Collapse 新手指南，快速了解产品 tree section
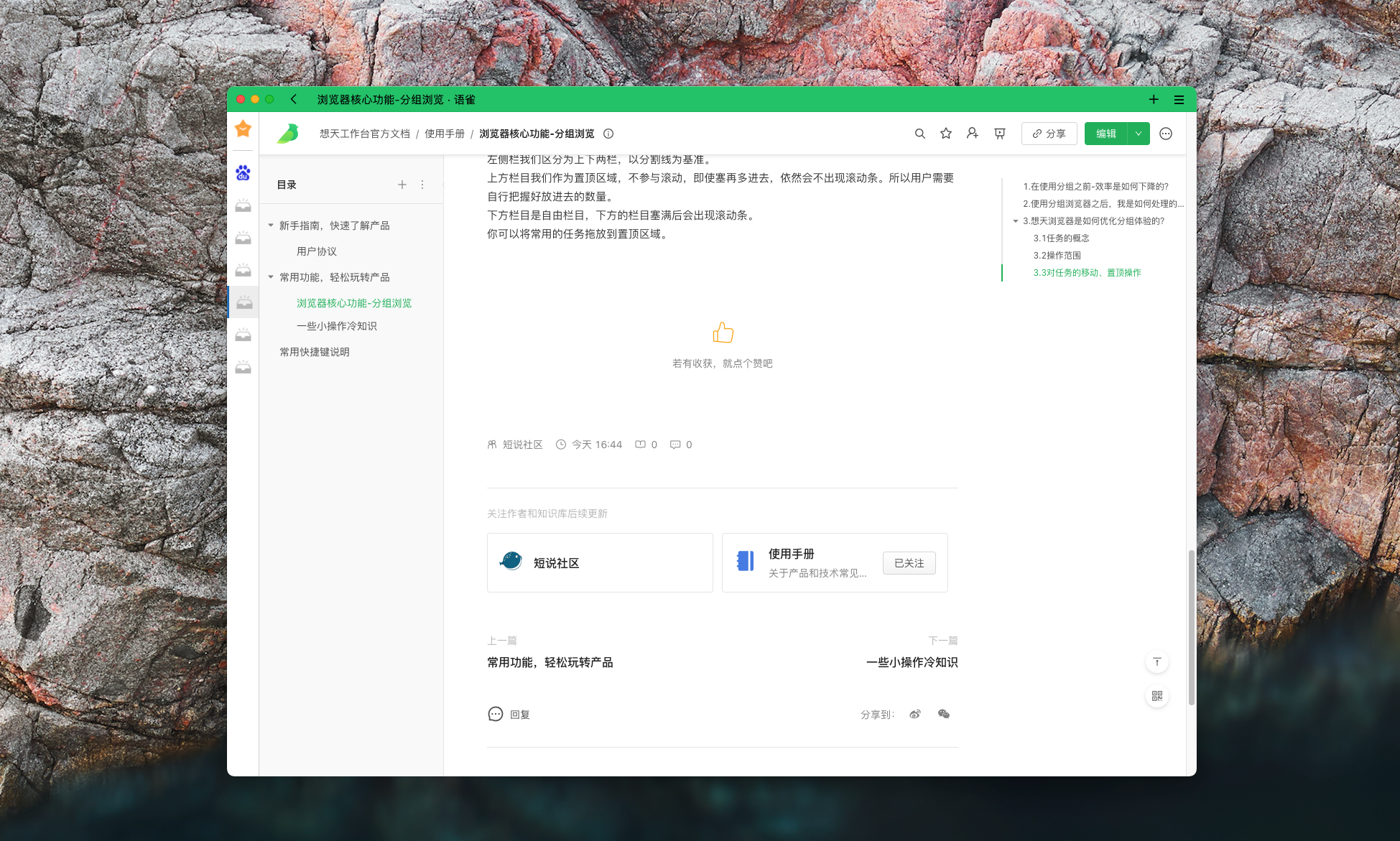 click(271, 226)
